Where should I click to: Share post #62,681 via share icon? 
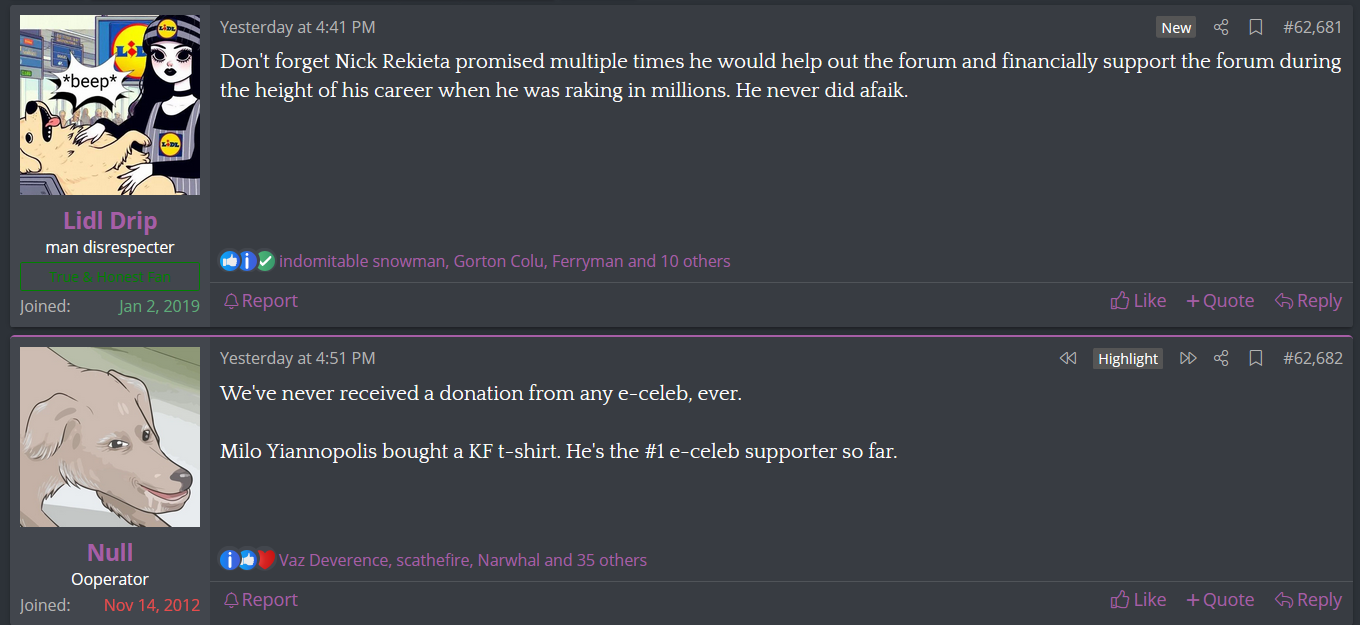[1221, 28]
